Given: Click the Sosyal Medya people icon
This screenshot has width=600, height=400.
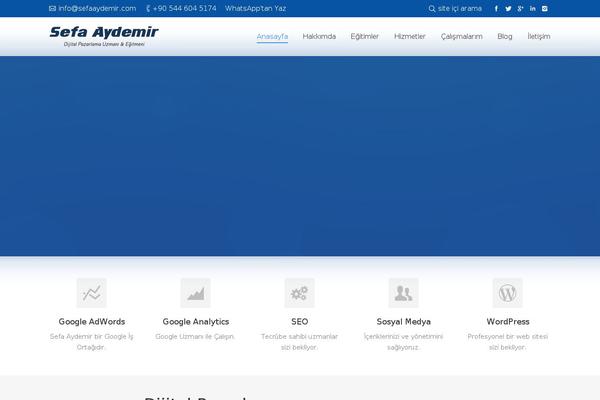Looking at the screenshot, I should coord(404,293).
